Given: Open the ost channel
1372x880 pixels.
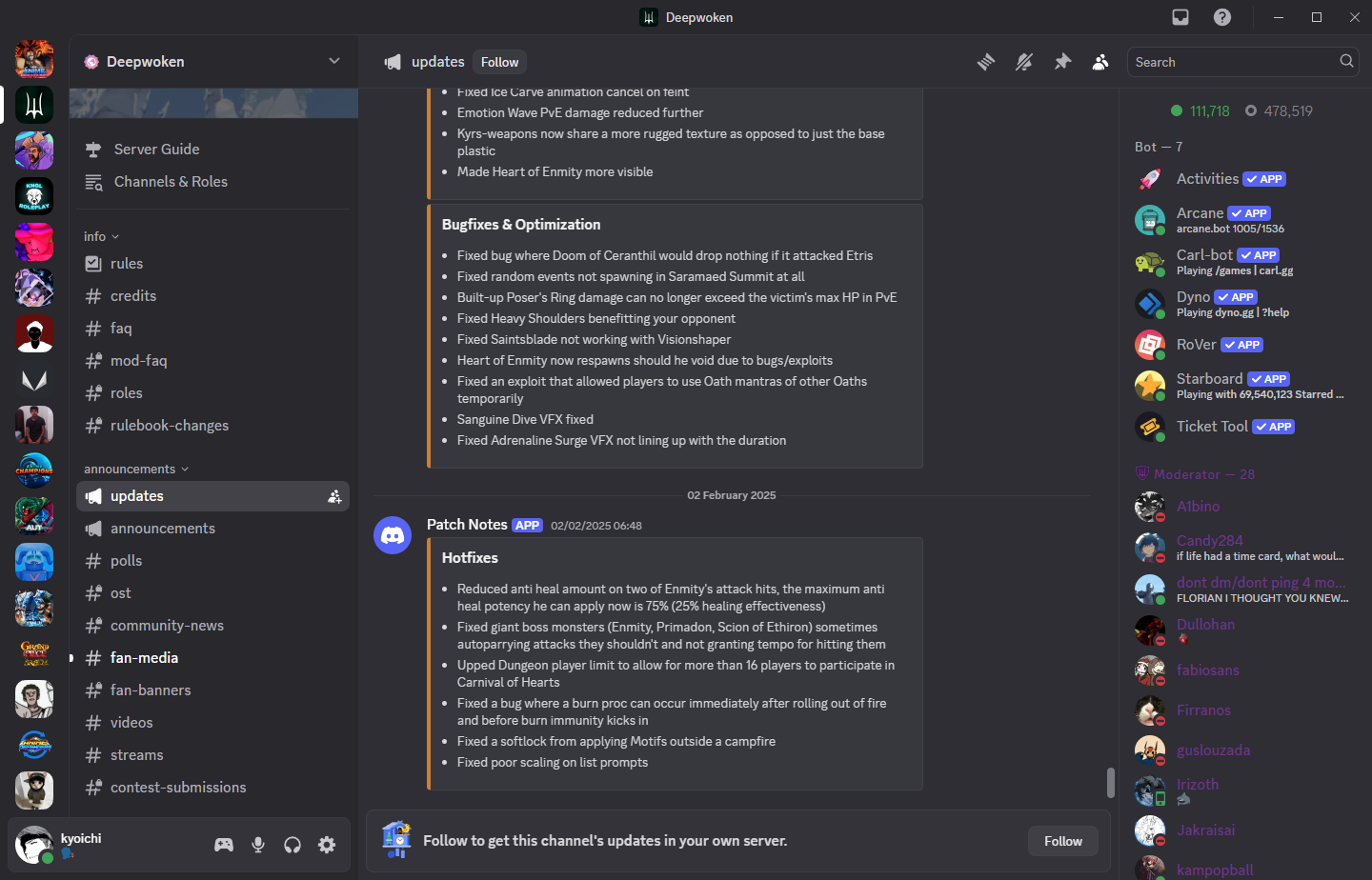Looking at the screenshot, I should [213, 593].
